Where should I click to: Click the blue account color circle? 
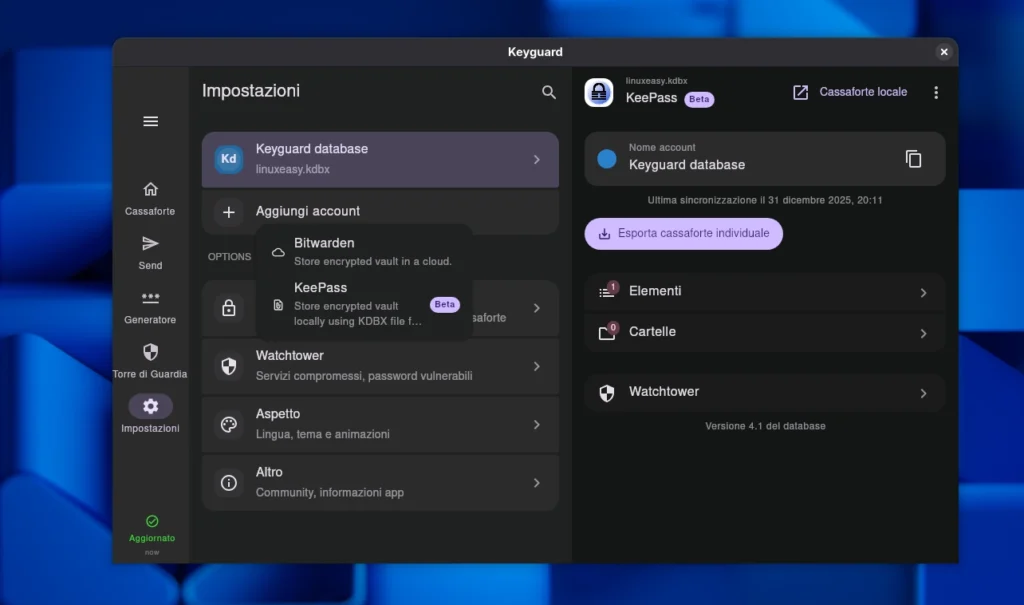click(606, 159)
